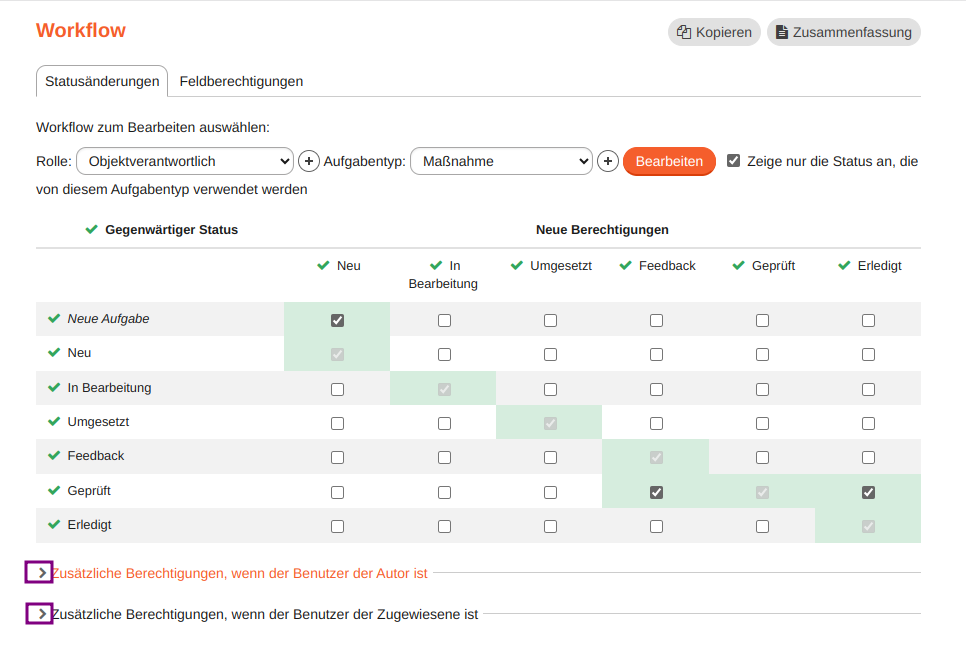The width and height of the screenshot is (966, 650).
Task: Expand the Zugewiesene additional permissions section
Action: (x=38, y=613)
